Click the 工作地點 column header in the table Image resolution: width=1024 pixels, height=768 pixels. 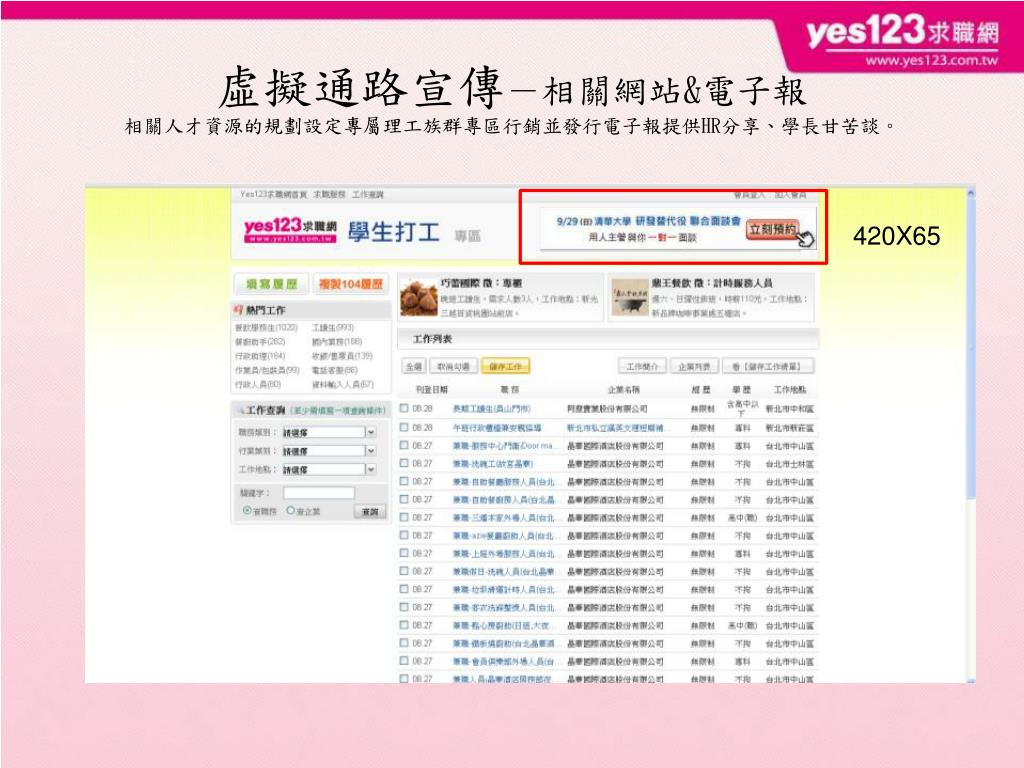point(790,390)
